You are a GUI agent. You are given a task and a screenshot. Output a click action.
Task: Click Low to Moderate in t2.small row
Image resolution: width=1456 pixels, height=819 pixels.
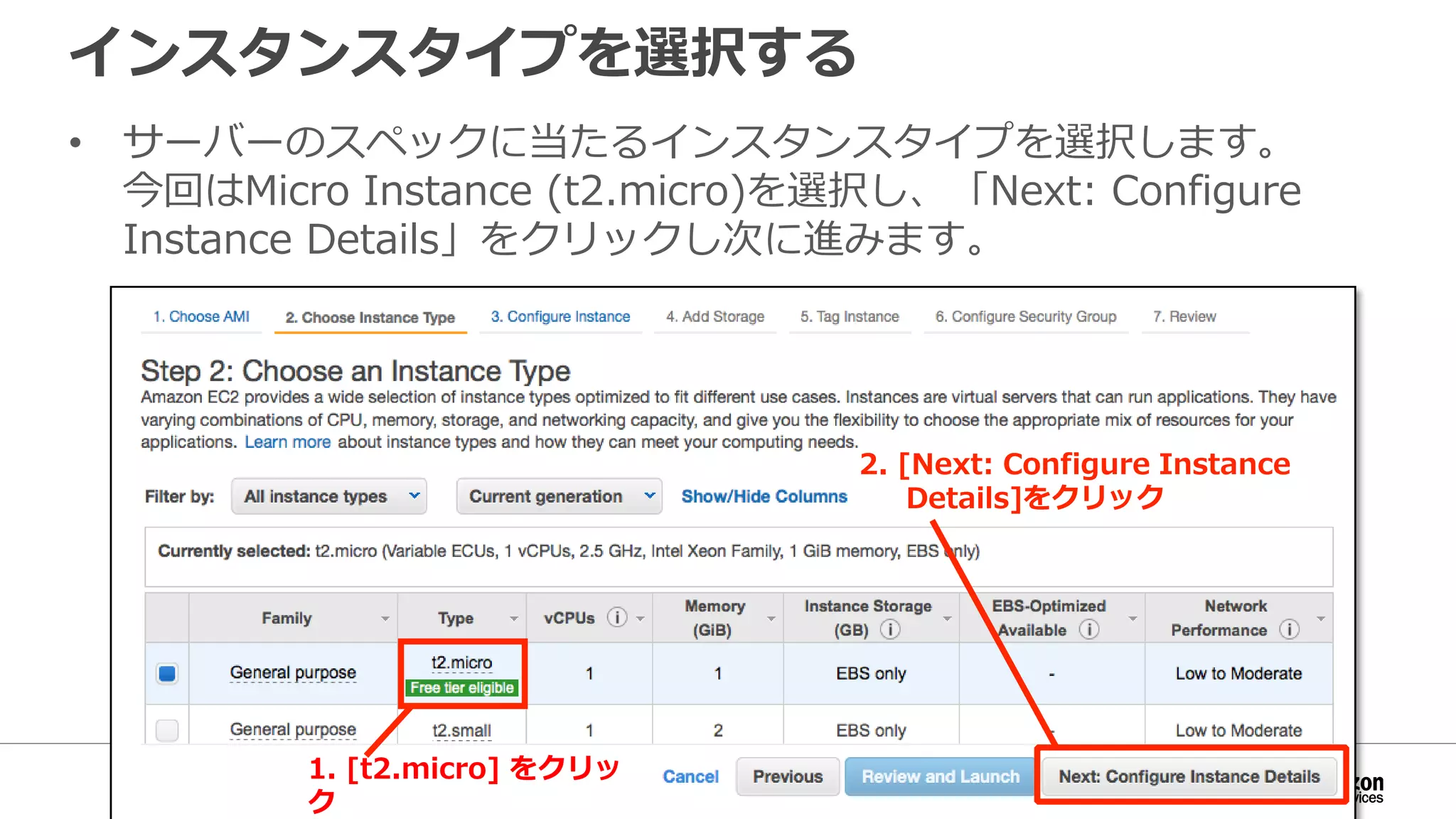(1238, 730)
